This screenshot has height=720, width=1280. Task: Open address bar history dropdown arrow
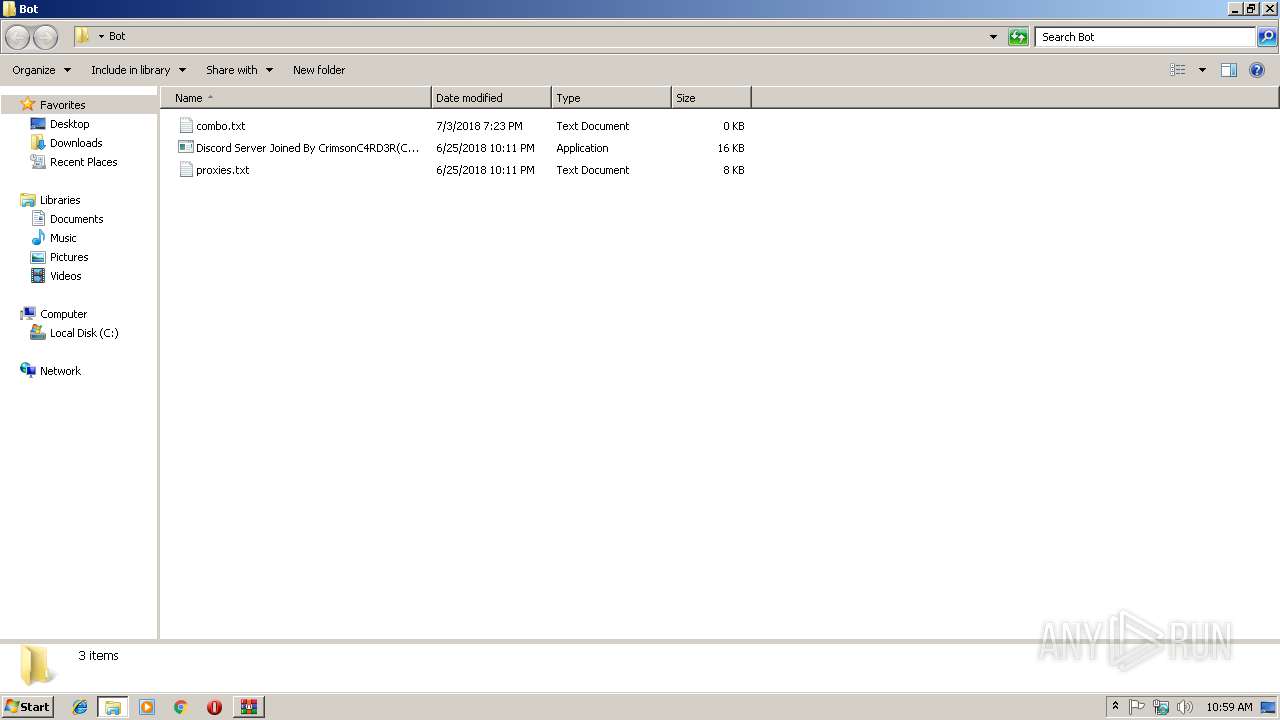click(993, 37)
